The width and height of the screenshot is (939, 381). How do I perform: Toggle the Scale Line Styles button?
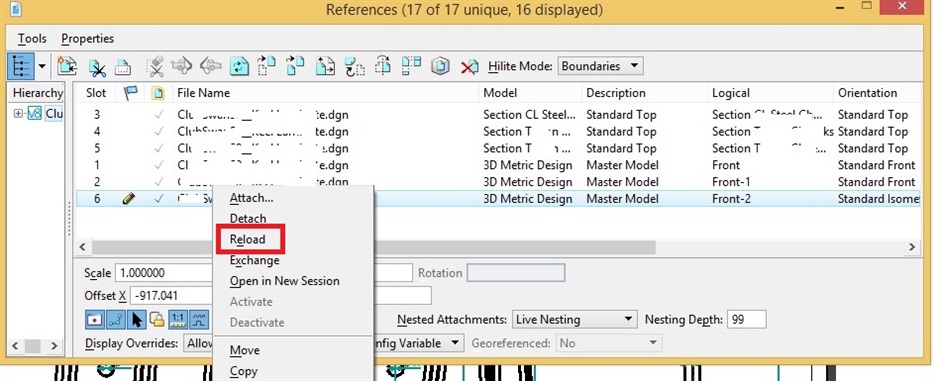pyautogui.click(x=199, y=320)
